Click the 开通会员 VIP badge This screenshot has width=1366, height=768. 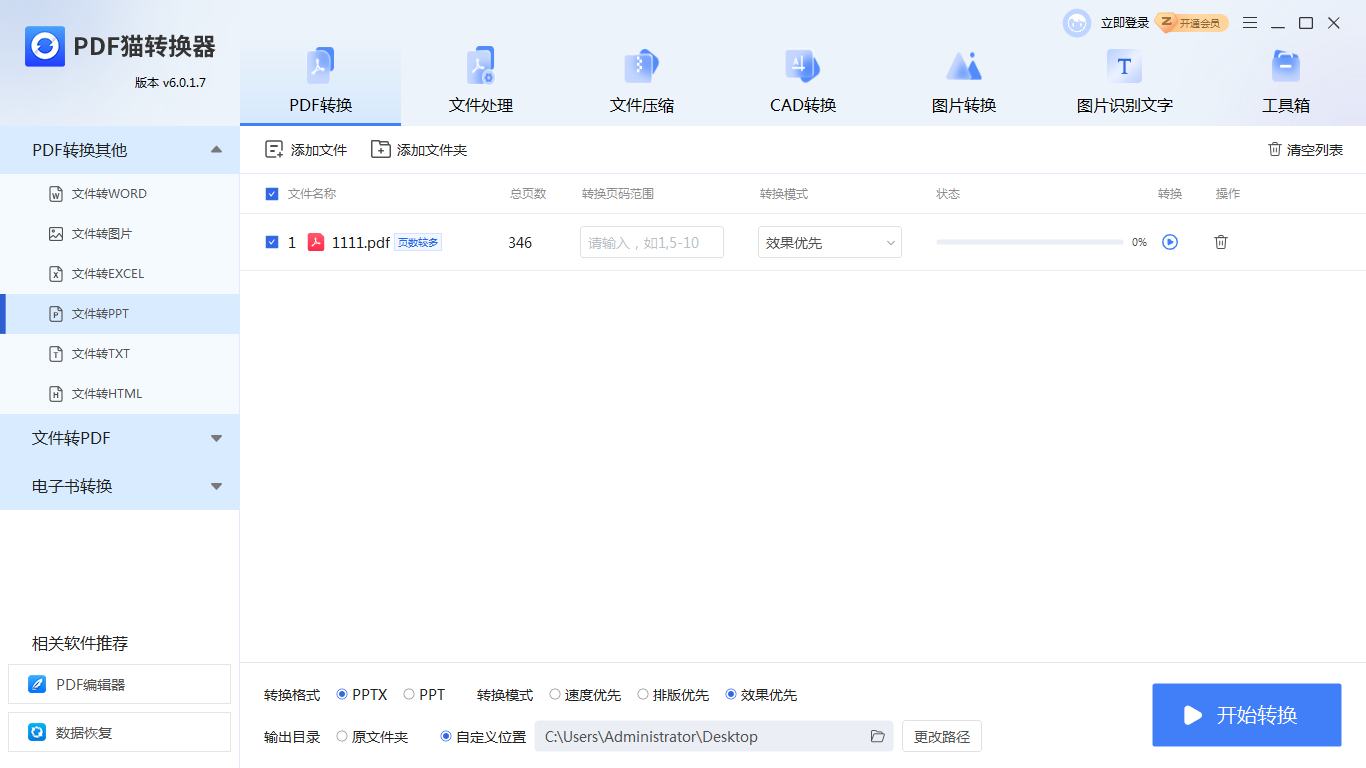point(1192,23)
